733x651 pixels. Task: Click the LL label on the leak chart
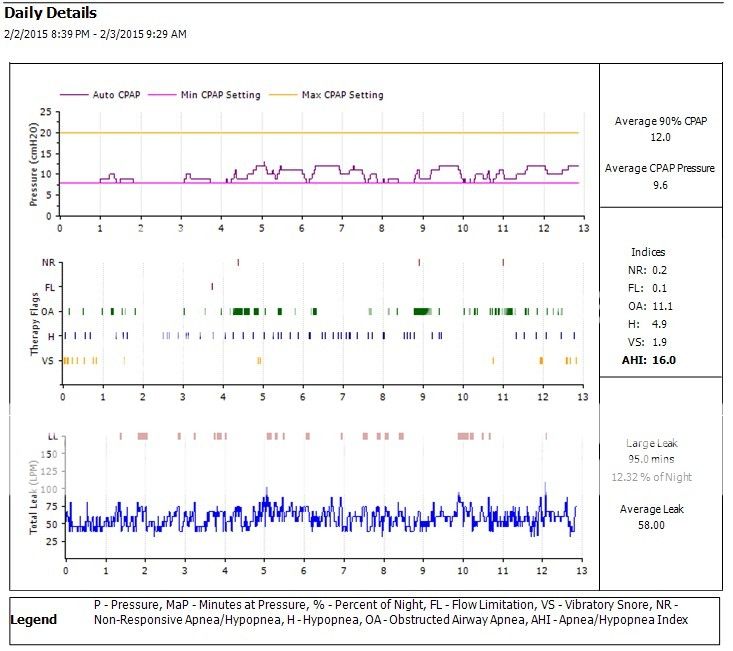click(x=51, y=436)
